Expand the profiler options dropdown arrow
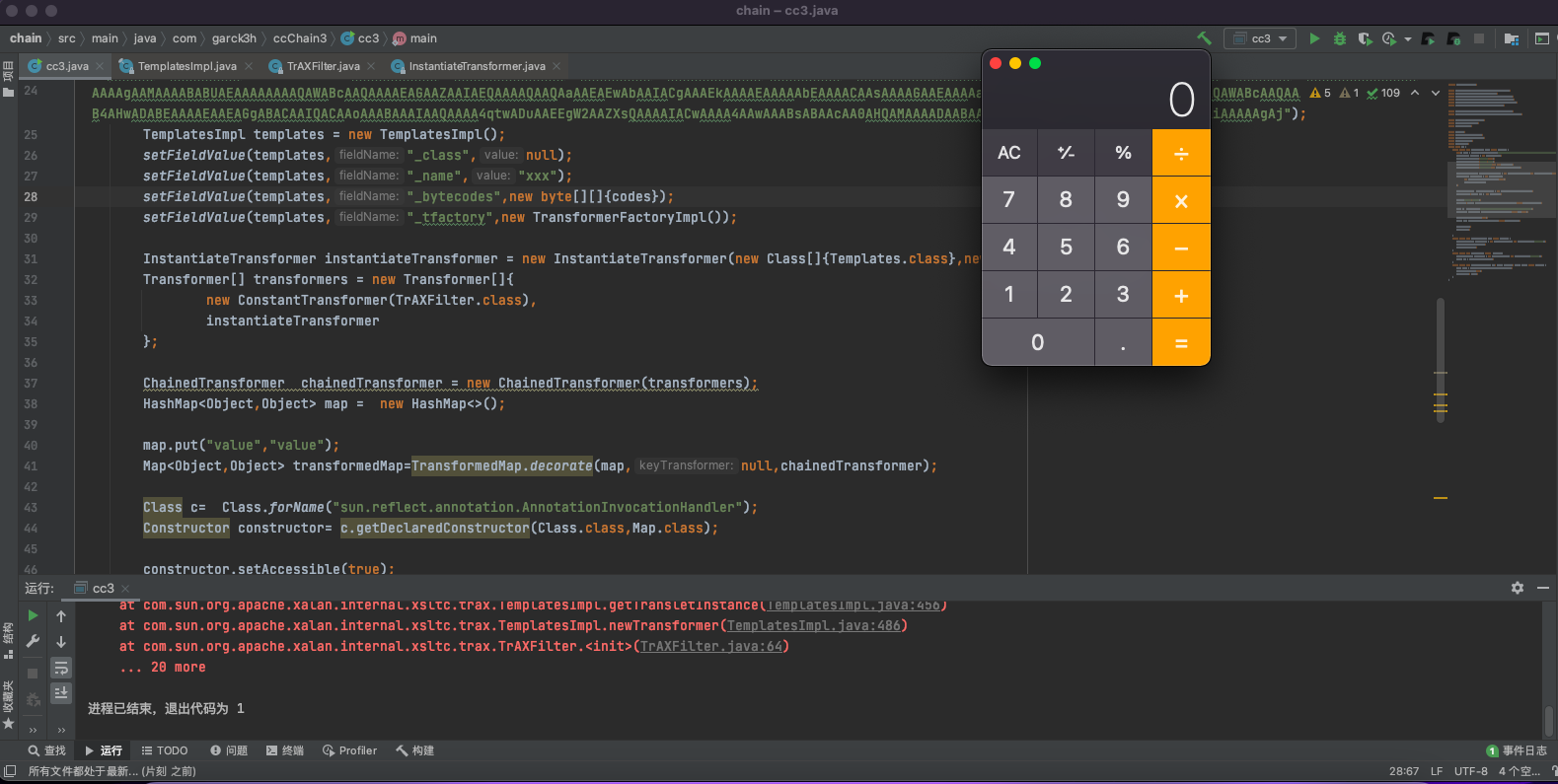The height and width of the screenshot is (784, 1558). point(1408,39)
